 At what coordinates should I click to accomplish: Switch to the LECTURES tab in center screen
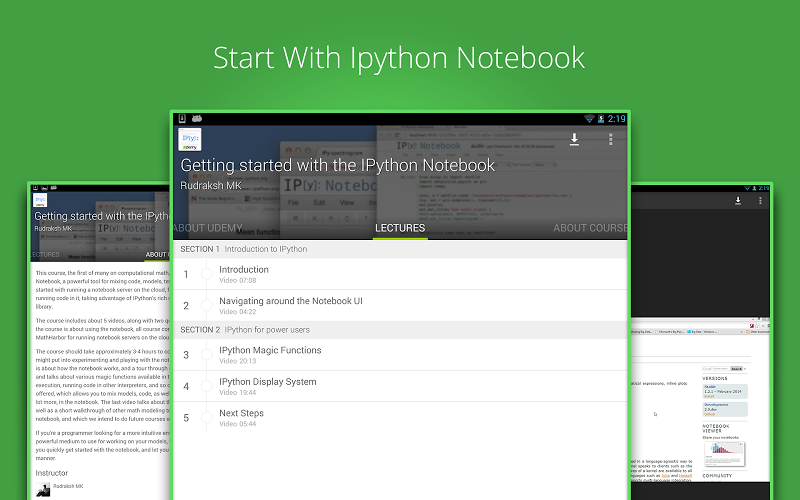400,228
